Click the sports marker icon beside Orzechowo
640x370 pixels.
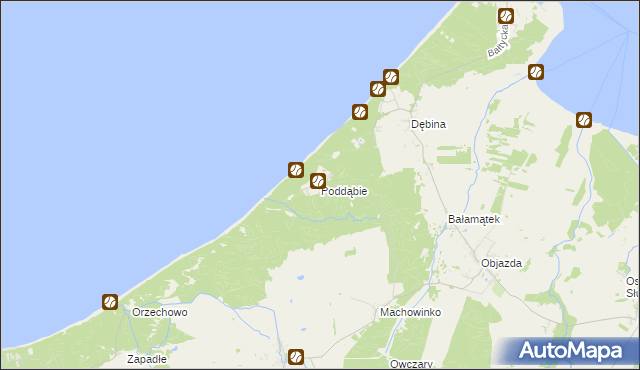[110, 302]
